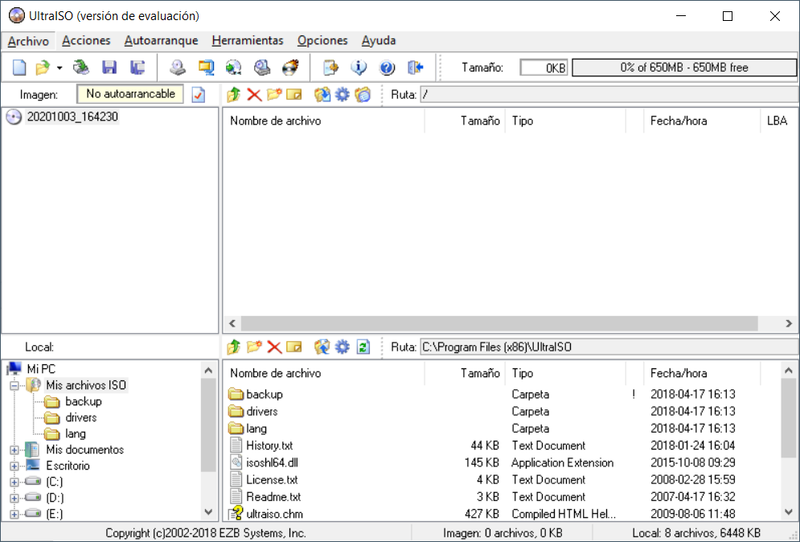Click the Local file list vertical scrollbar thumb

pos(788,417)
